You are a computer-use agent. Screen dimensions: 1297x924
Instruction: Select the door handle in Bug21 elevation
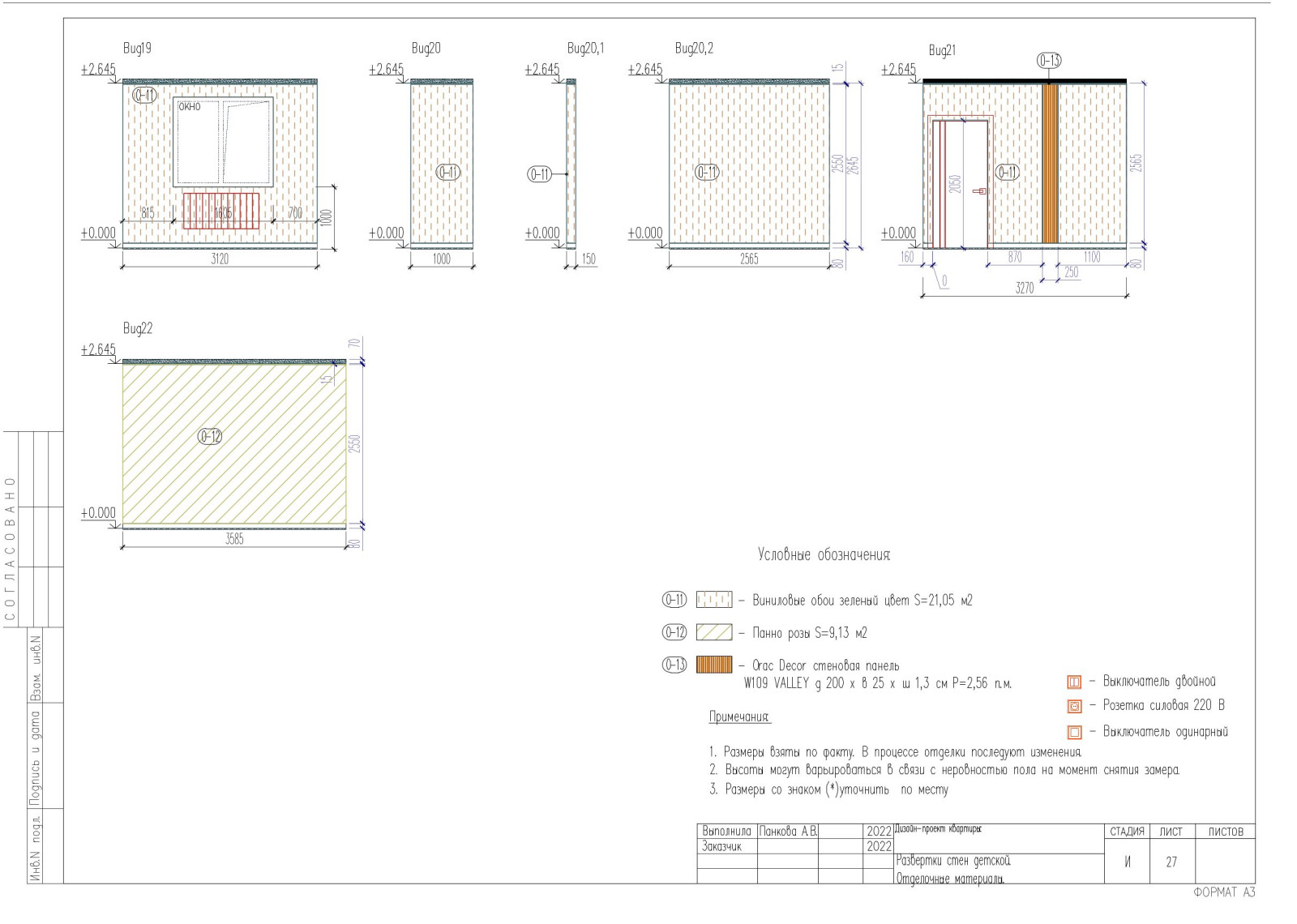tap(980, 191)
